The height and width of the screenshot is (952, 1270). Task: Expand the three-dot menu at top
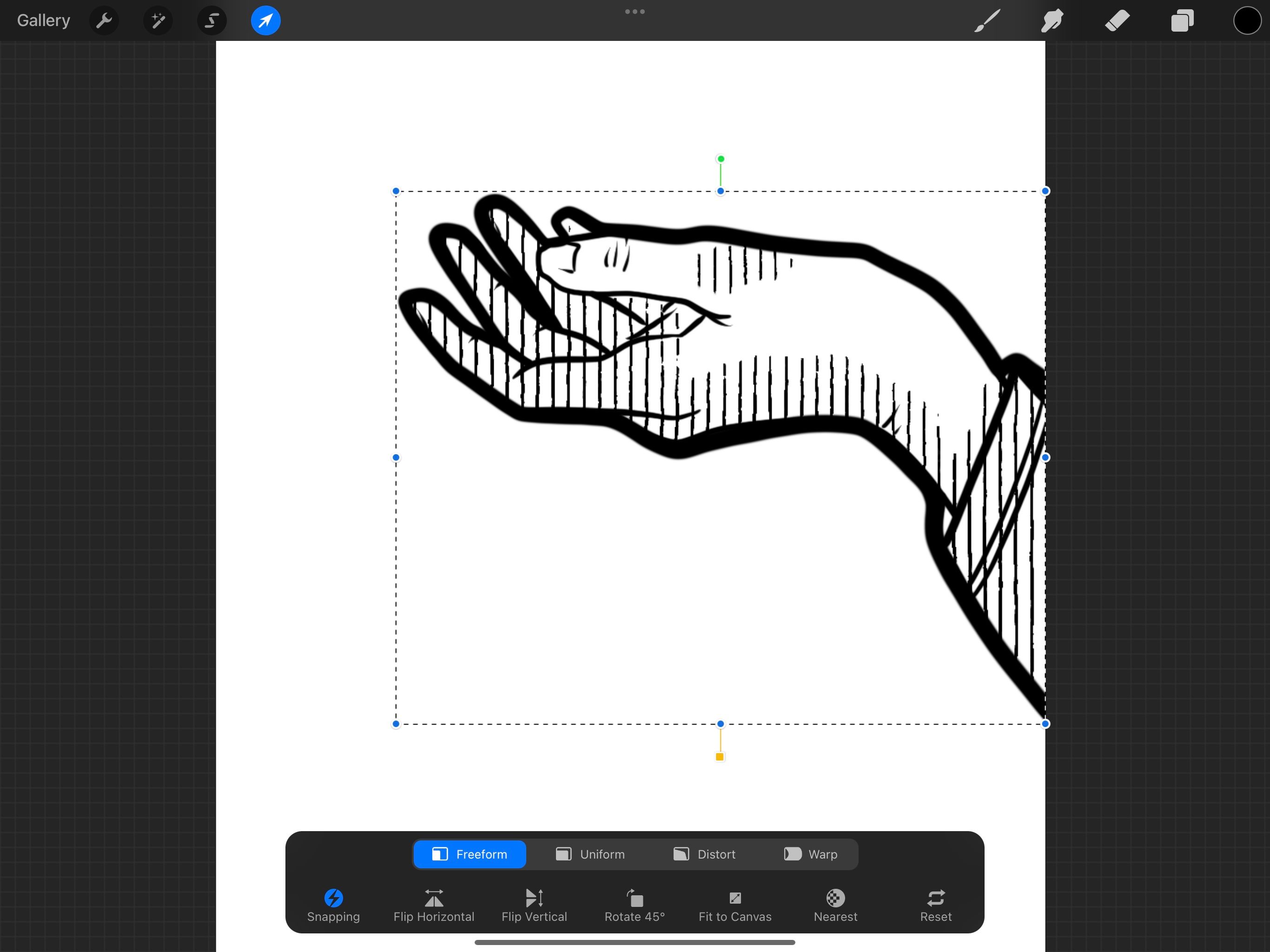tap(634, 11)
